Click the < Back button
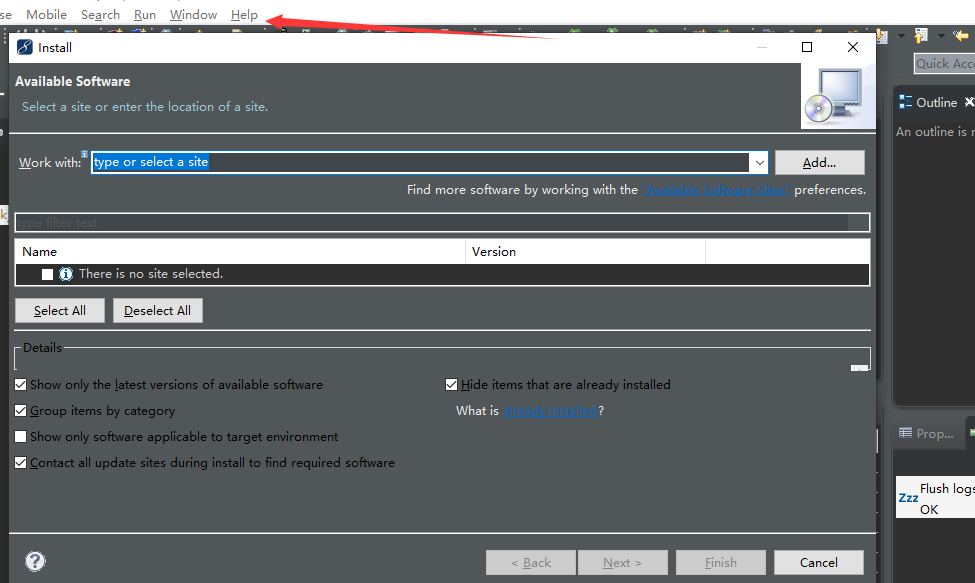Image resolution: width=975 pixels, height=583 pixels. click(x=531, y=562)
